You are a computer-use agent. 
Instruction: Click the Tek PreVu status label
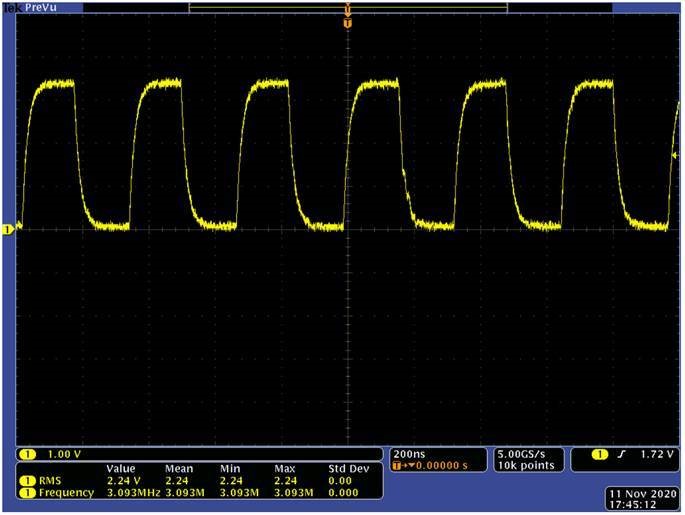30,6
